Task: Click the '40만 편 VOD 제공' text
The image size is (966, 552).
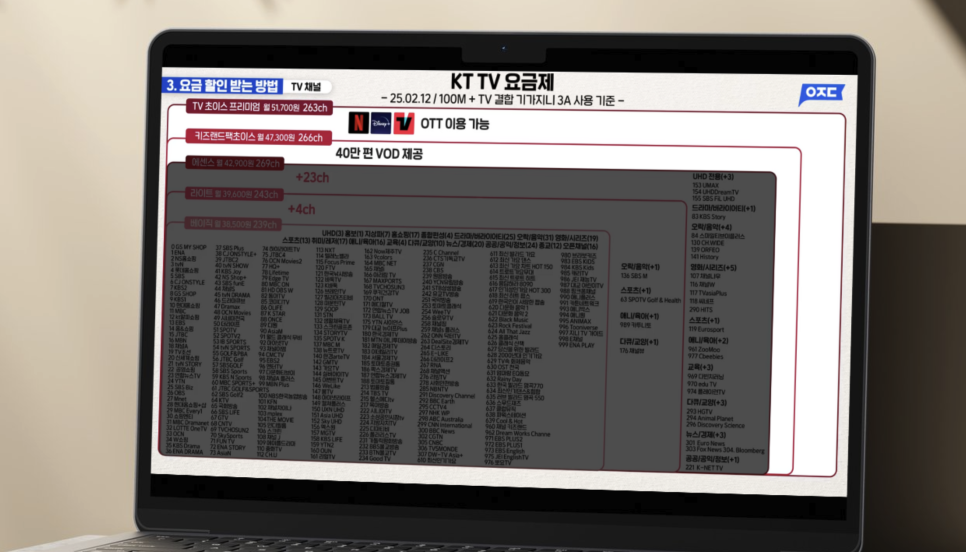Action: pos(379,153)
